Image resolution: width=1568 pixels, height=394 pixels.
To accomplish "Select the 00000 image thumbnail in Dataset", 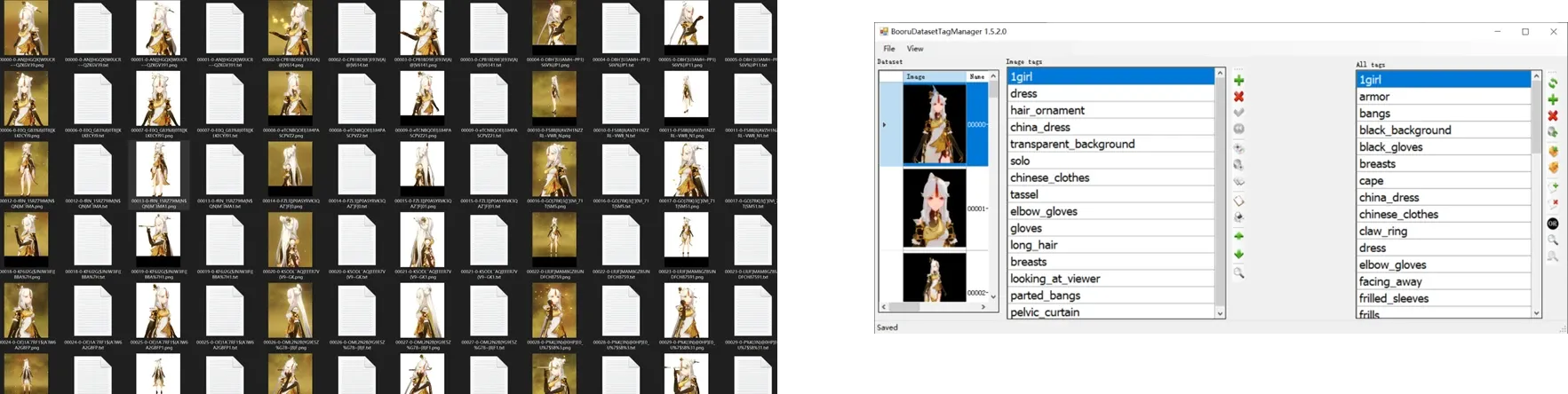I will tap(934, 124).
